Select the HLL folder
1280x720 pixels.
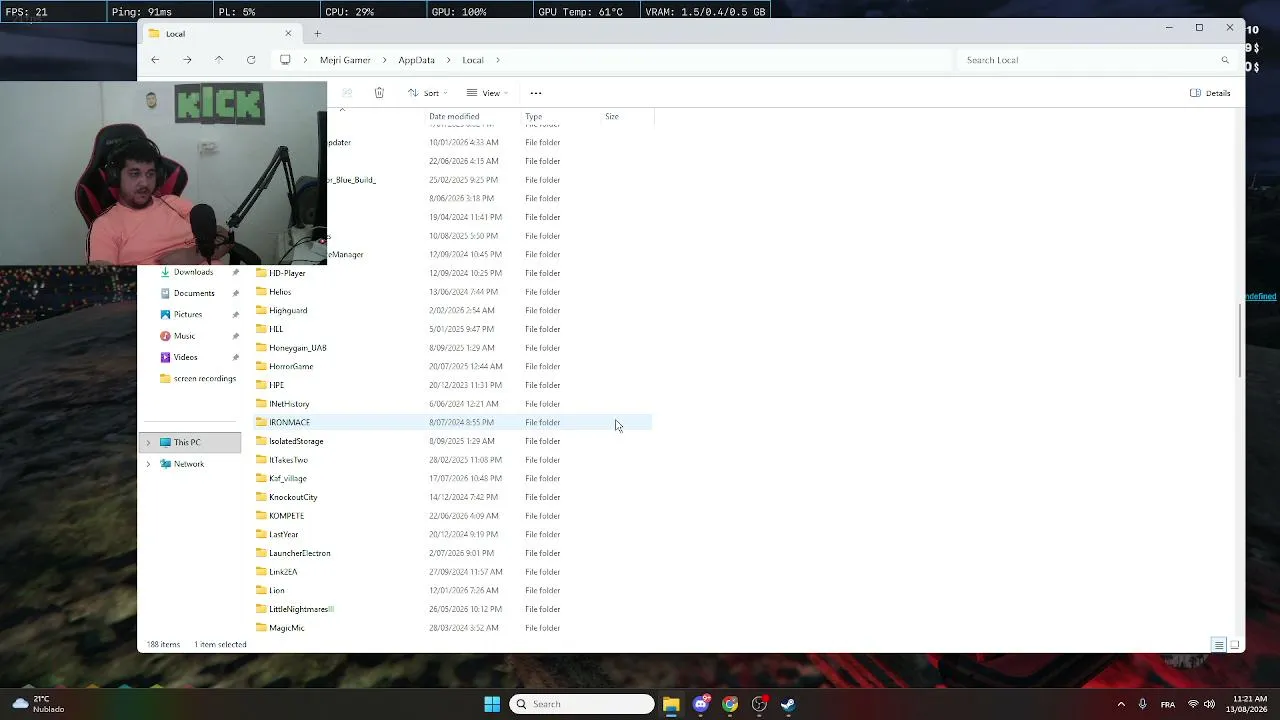276,329
